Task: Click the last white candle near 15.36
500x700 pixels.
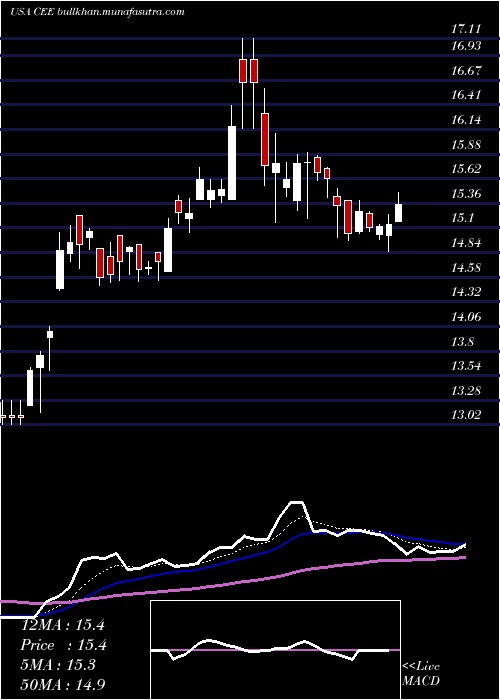Action: pyautogui.click(x=398, y=212)
